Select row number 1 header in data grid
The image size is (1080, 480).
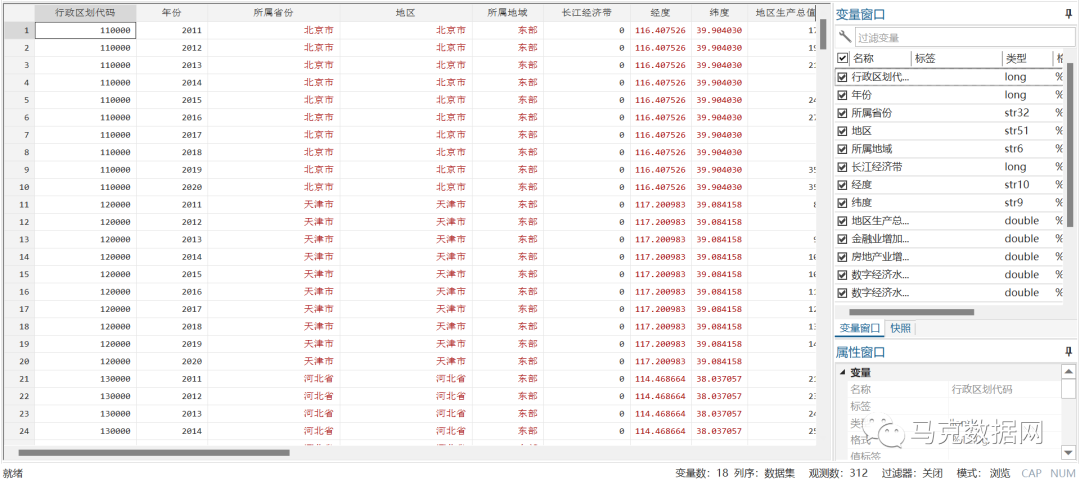pos(19,30)
